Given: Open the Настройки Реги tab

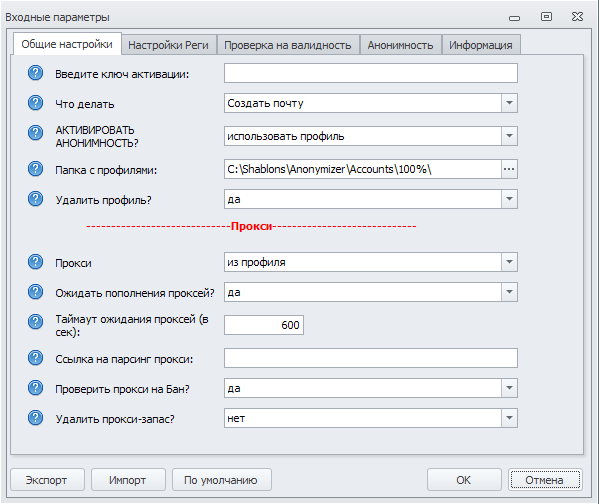Looking at the screenshot, I should point(168,45).
